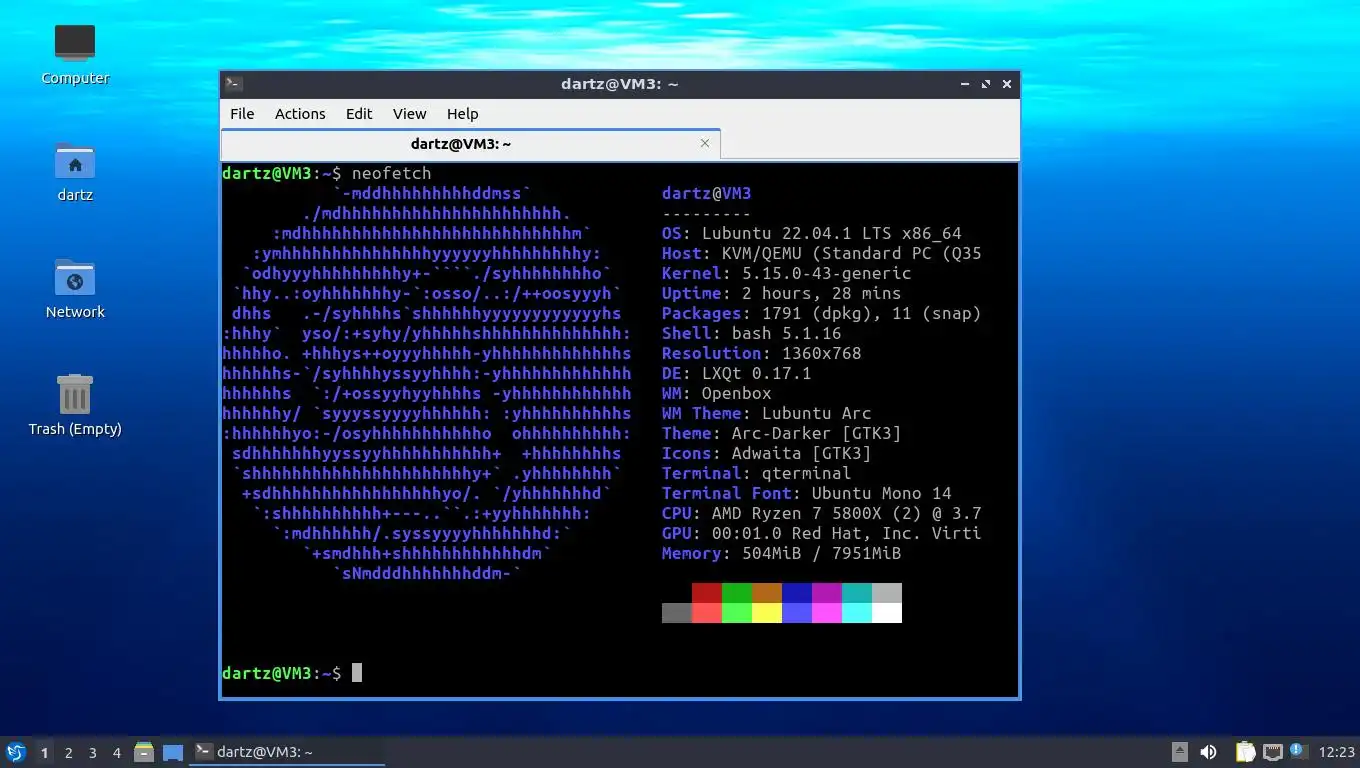Viewport: 1360px width, 768px height.
Task: Click the eject removable media tray icon
Action: click(1180, 752)
